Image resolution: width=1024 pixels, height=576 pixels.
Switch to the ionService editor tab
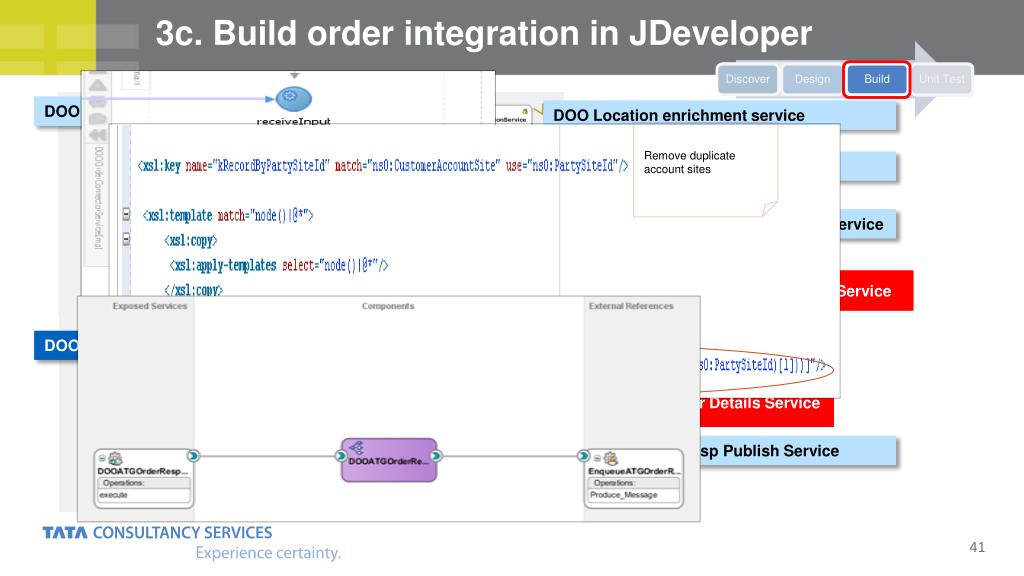coord(513,115)
